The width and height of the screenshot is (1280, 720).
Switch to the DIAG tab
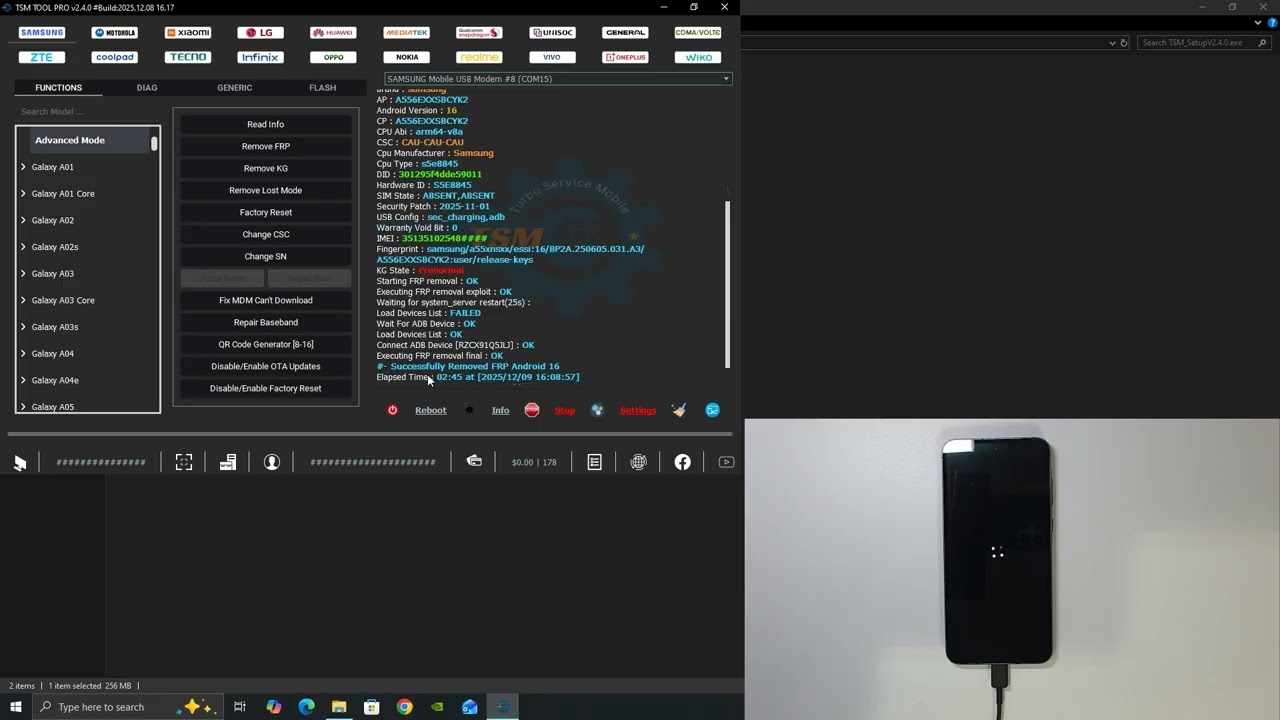pyautogui.click(x=147, y=88)
